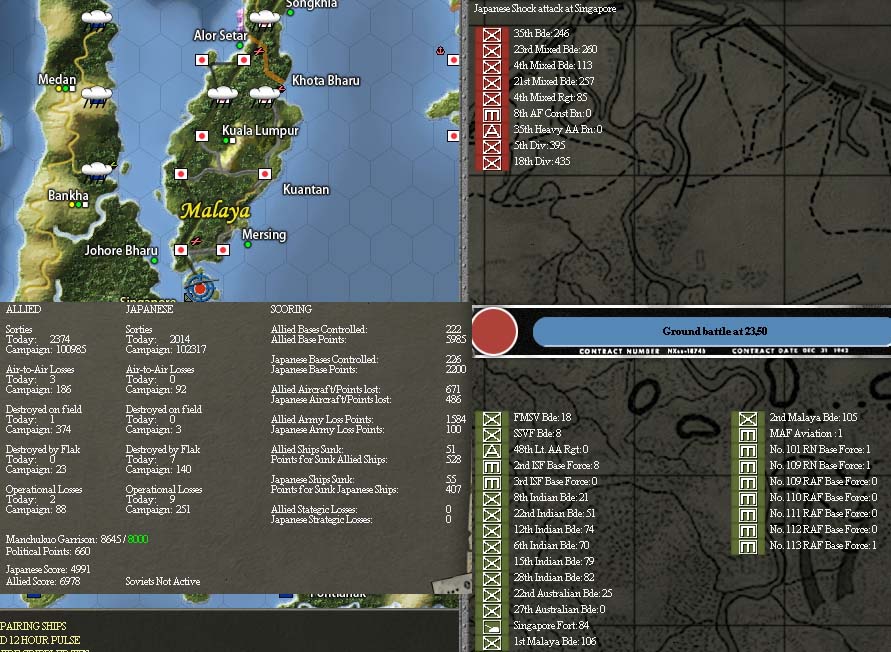Click the 12th Indian Bde unit icon
This screenshot has width=891, height=652.
(492, 530)
